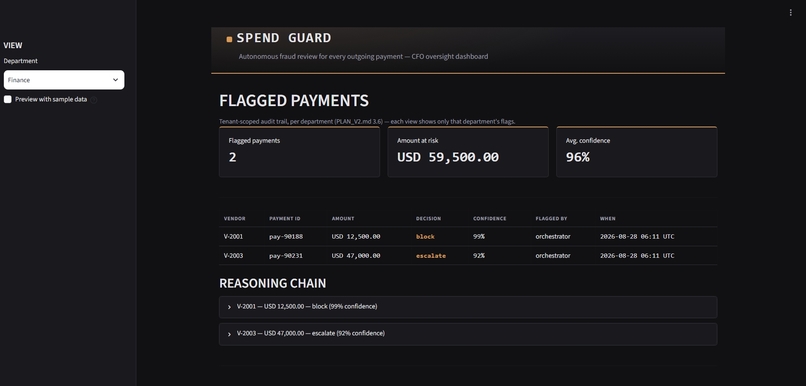The width and height of the screenshot is (806, 386).
Task: Click the CONFIDENCE column header
Action: (489, 218)
